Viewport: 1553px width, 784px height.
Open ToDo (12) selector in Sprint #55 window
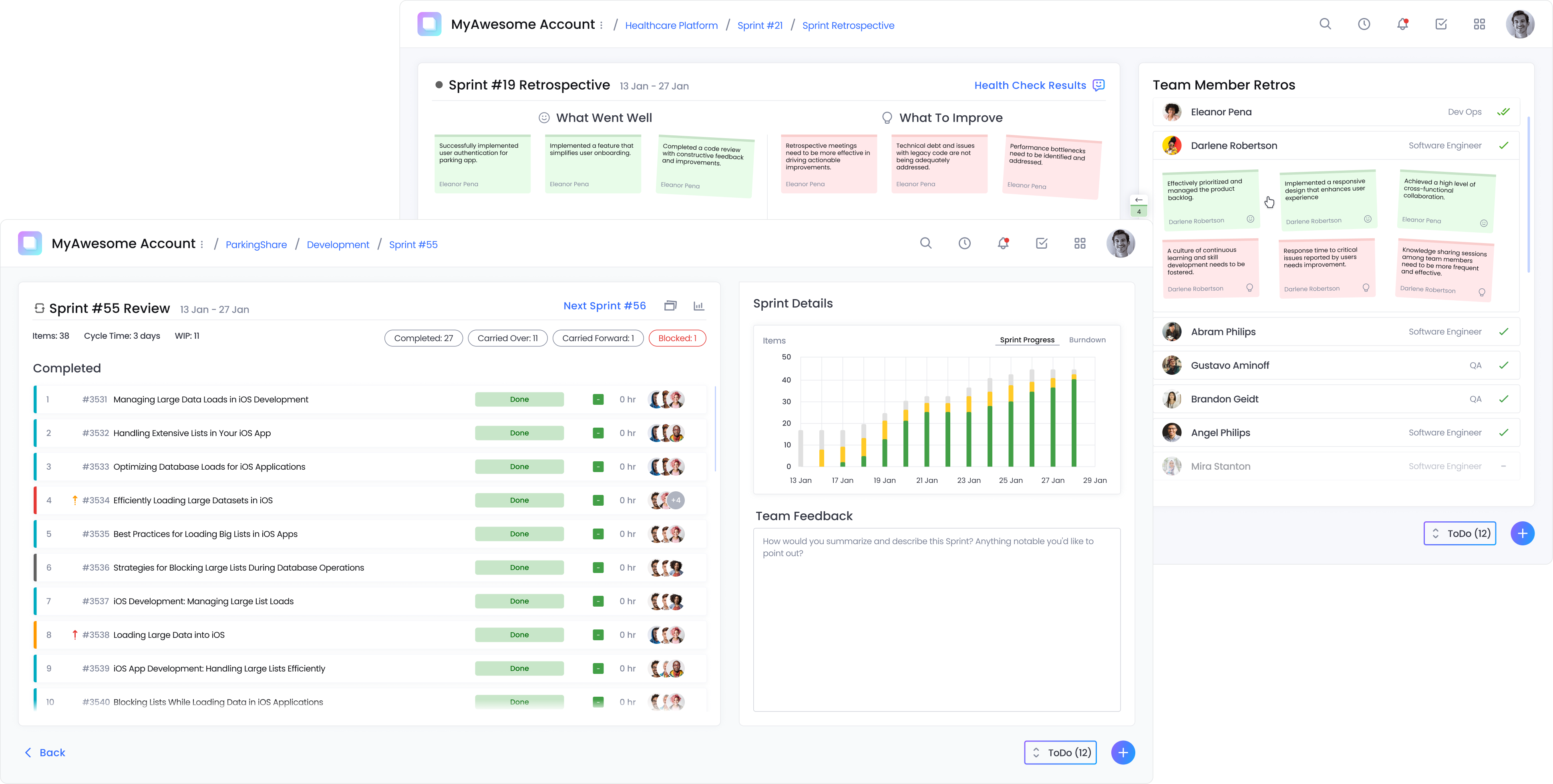[x=1060, y=752]
